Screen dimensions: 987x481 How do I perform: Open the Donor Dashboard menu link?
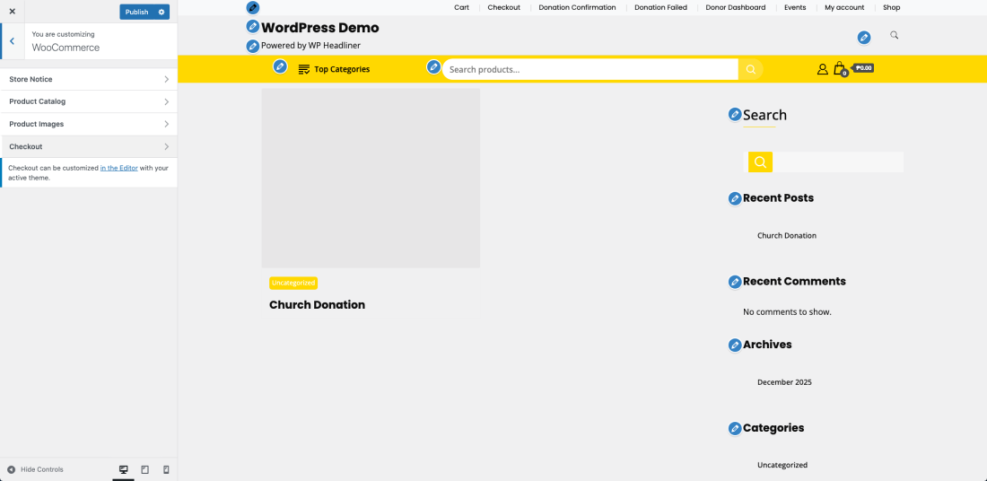click(x=735, y=8)
